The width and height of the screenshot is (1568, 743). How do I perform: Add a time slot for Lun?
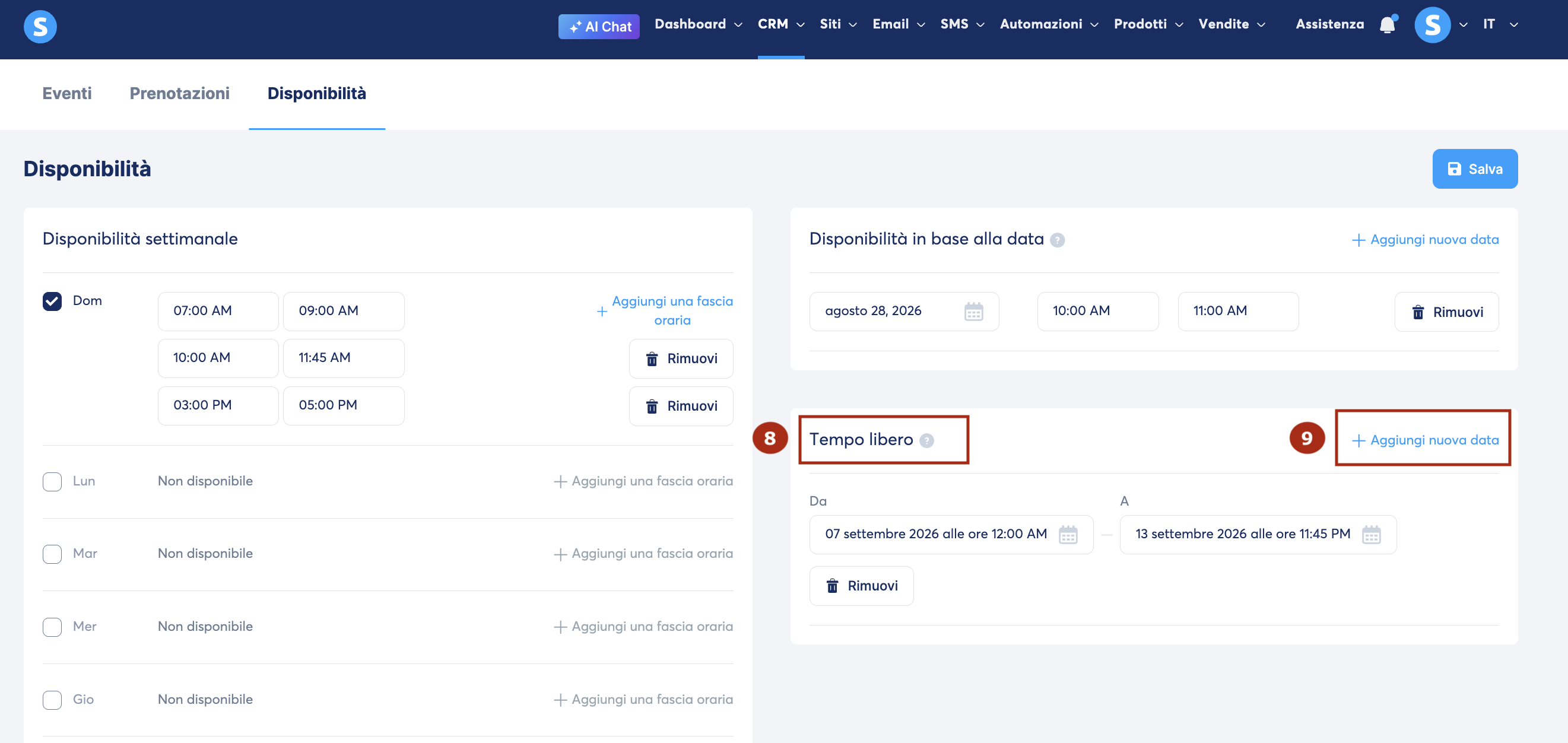click(x=643, y=481)
